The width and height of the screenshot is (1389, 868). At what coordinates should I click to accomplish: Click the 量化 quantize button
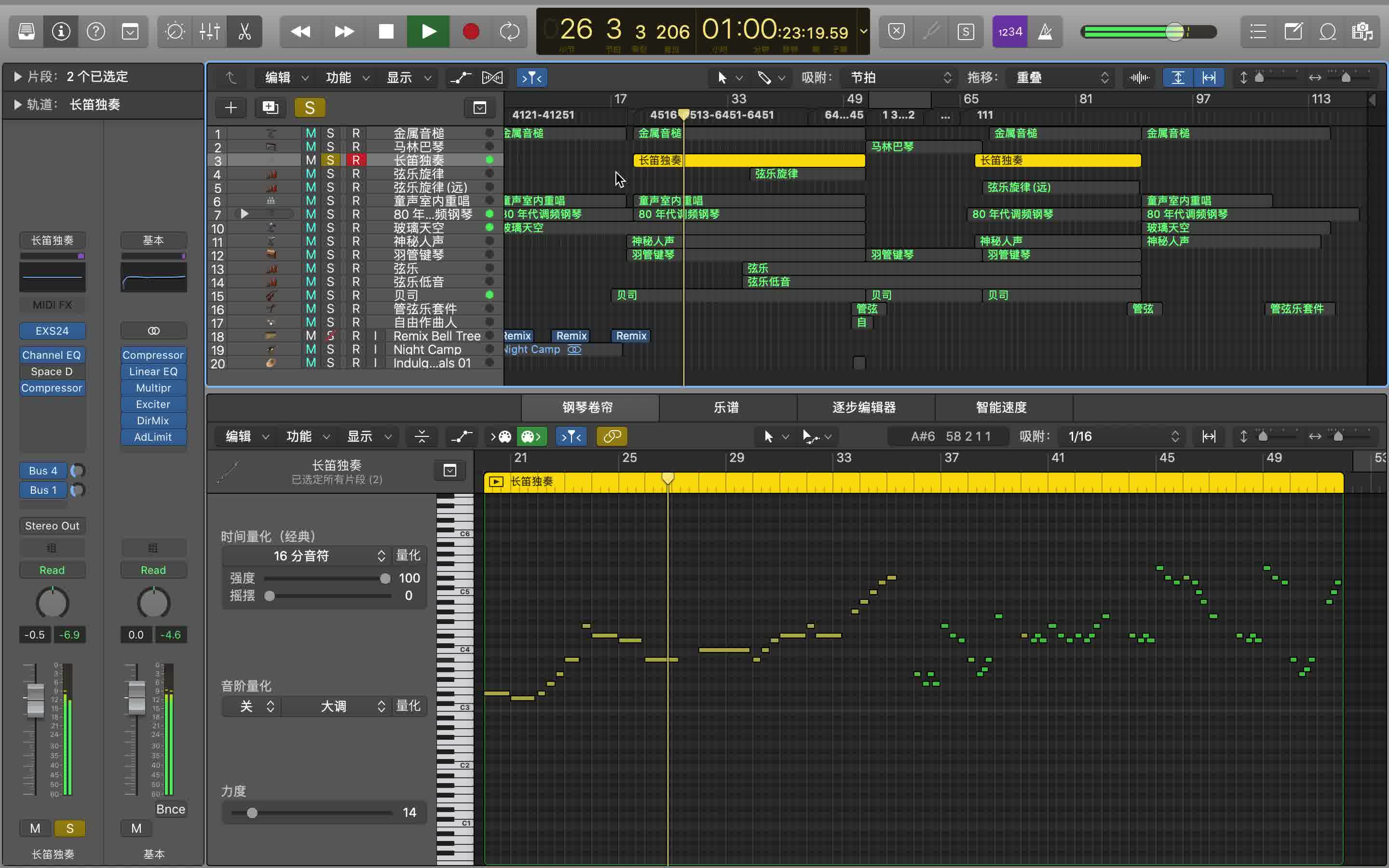pyautogui.click(x=409, y=555)
